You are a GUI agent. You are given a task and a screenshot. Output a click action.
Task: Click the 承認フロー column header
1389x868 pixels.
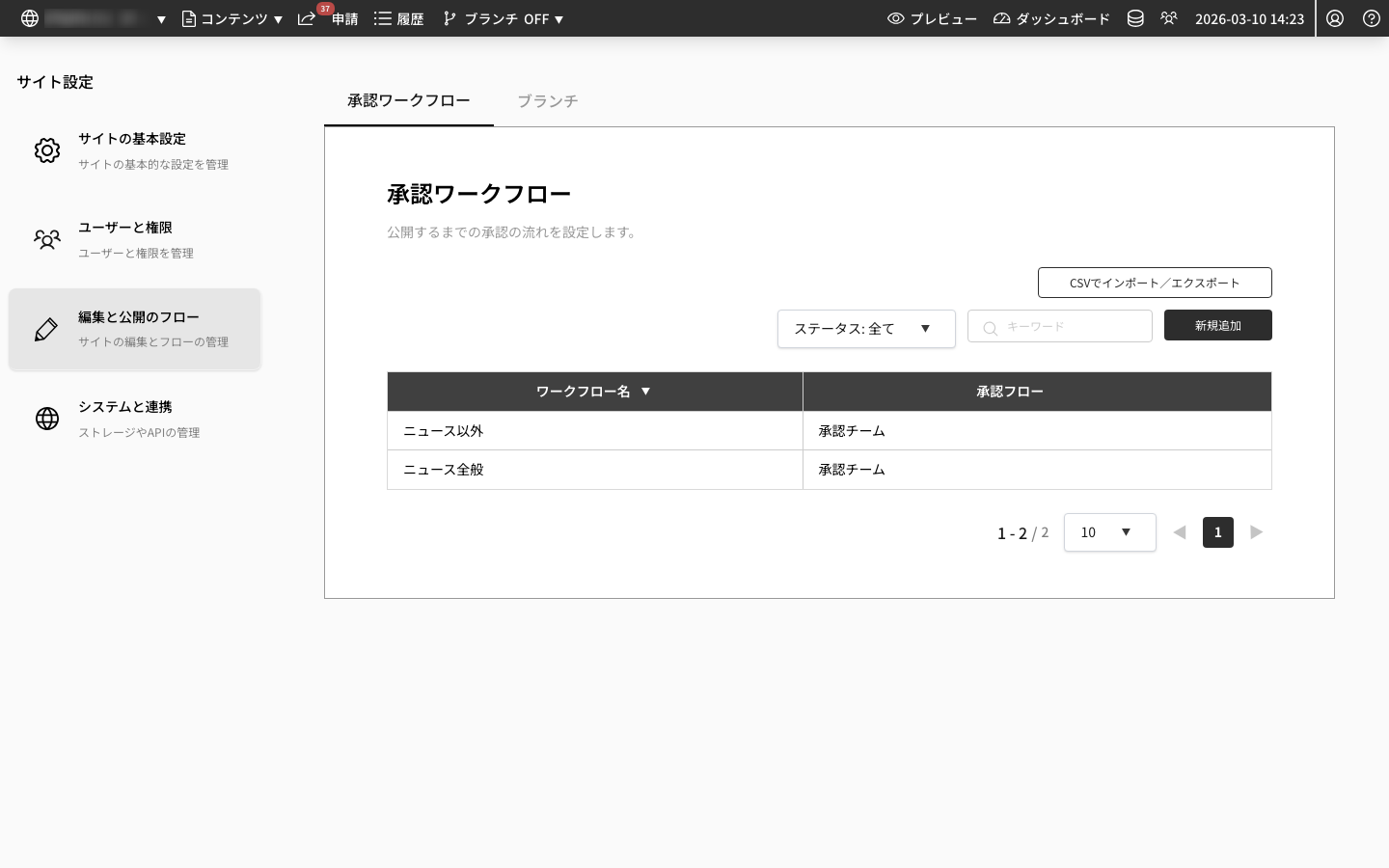tap(1037, 392)
